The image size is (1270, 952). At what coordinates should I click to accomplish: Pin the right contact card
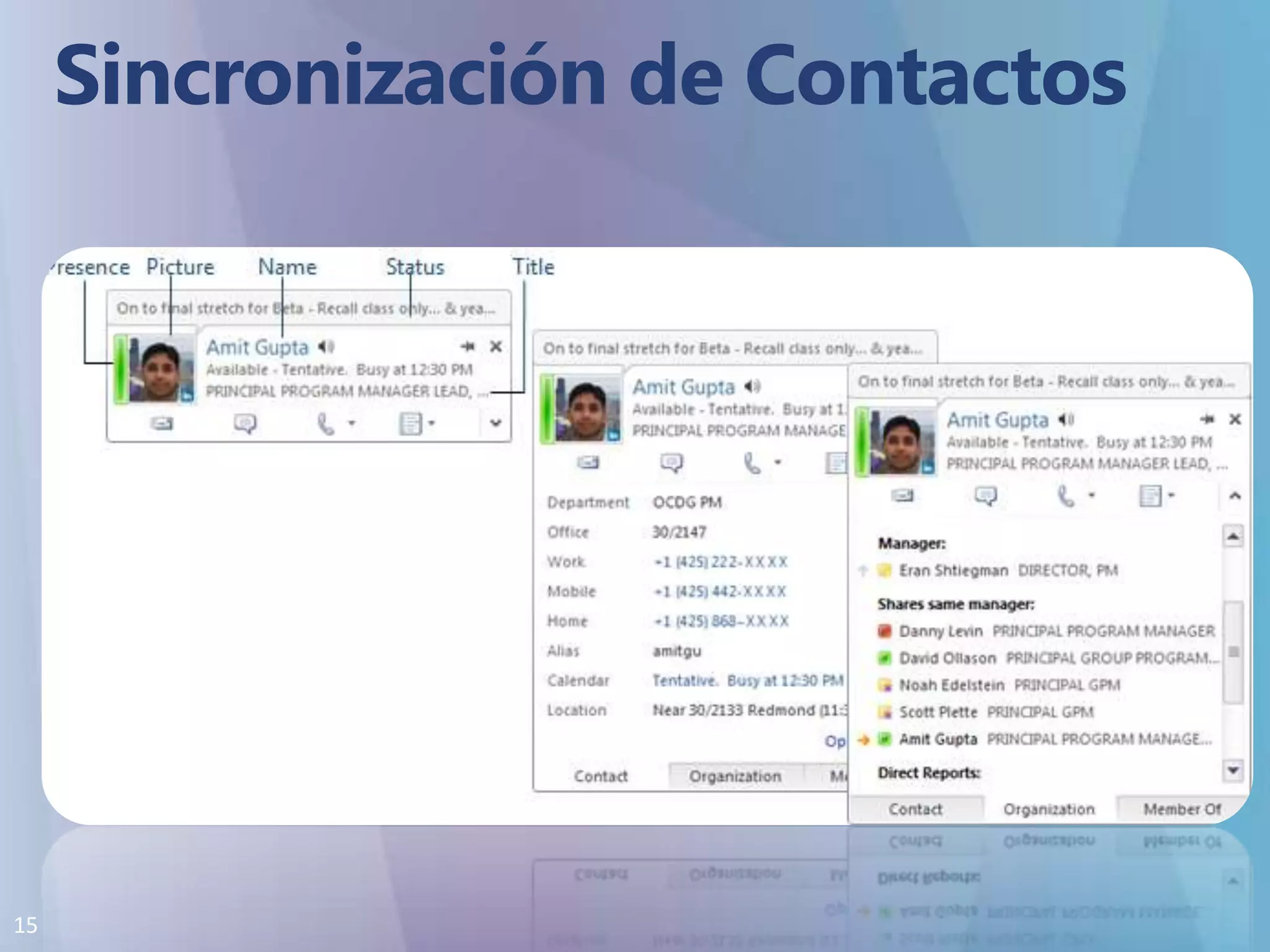pyautogui.click(x=1207, y=420)
